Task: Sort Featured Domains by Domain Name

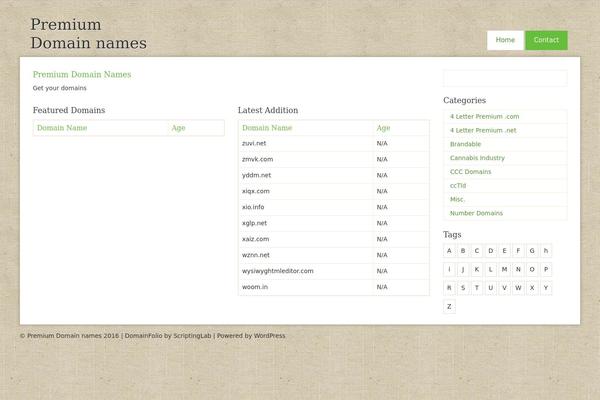Action: (62, 128)
